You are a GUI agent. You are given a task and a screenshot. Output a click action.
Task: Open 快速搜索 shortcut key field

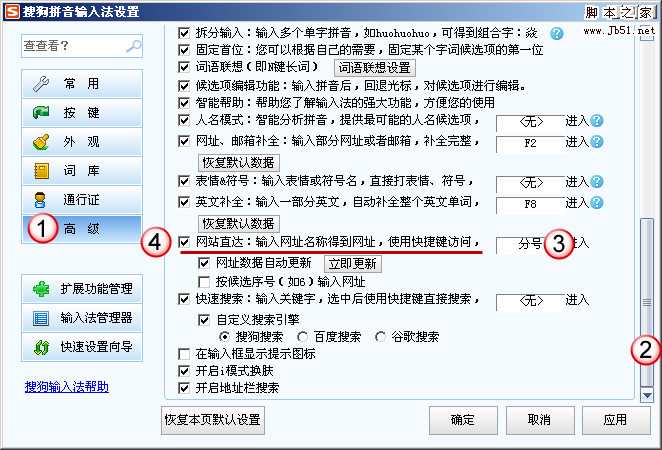click(x=531, y=302)
